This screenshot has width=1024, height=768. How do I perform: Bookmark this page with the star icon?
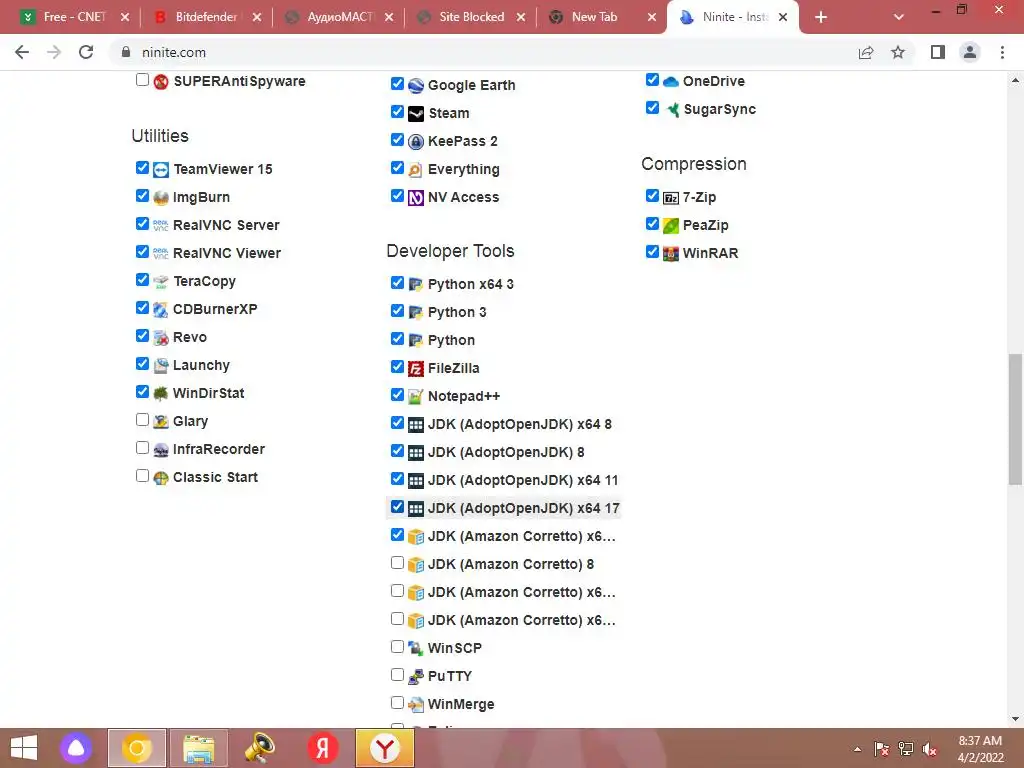(898, 52)
